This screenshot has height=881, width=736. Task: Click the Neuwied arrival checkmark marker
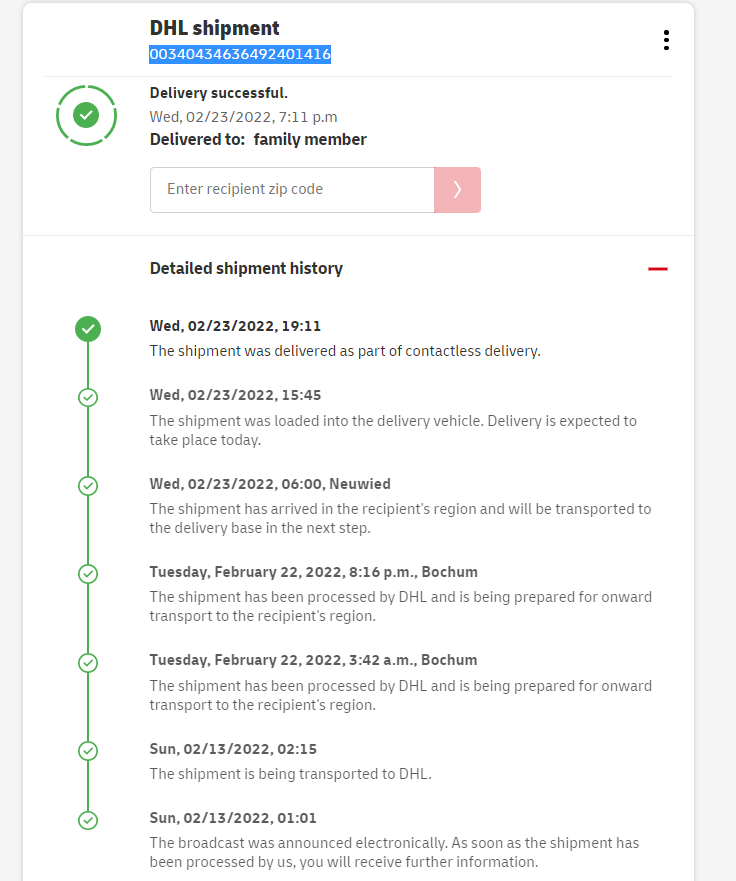(88, 486)
